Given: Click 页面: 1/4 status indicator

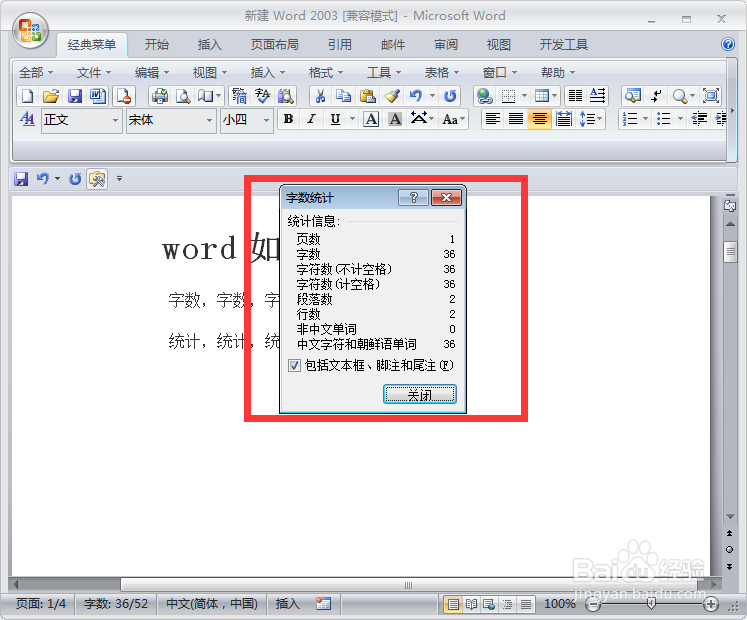Looking at the screenshot, I should tap(40, 604).
